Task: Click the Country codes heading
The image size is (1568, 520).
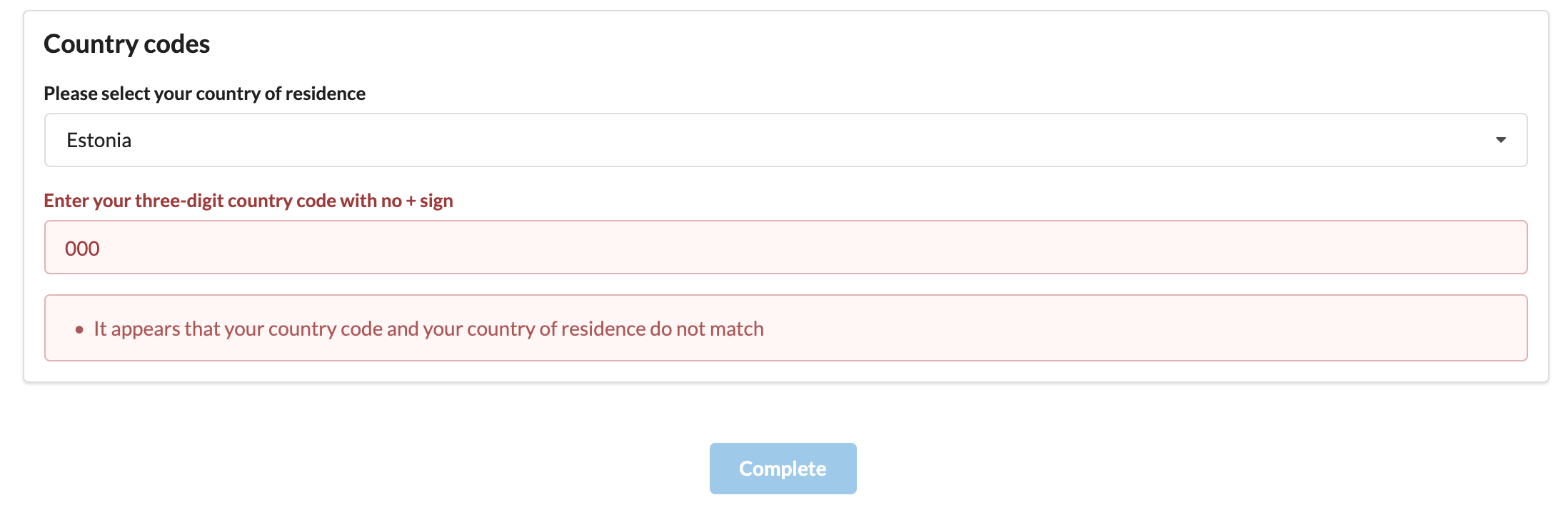Action: pos(126,44)
